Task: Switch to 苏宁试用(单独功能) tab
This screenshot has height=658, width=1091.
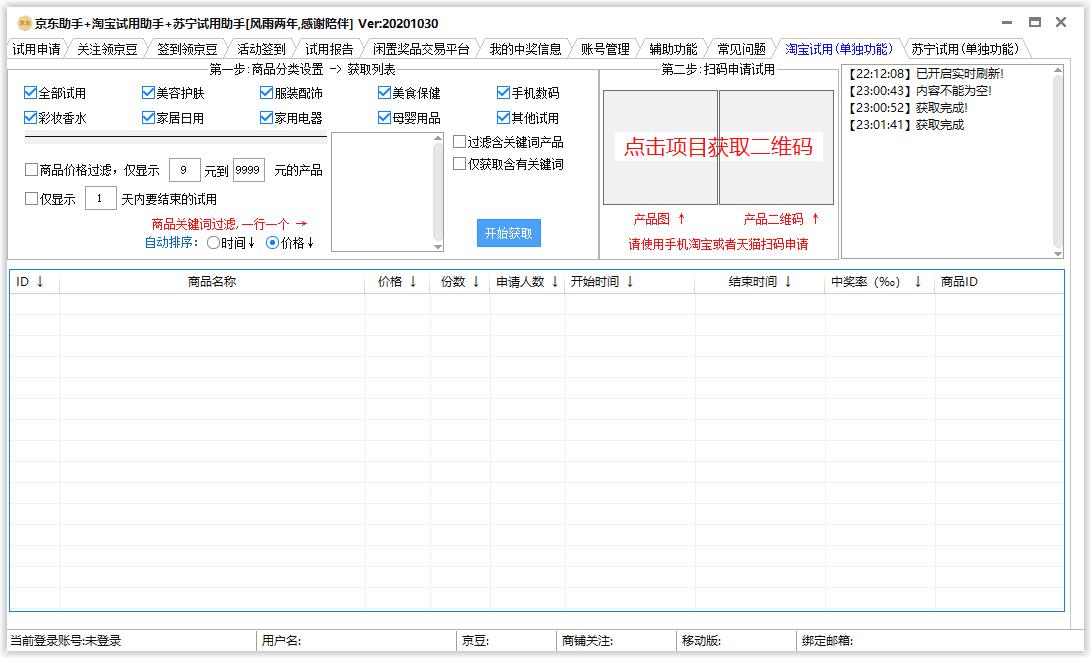Action: 965,49
